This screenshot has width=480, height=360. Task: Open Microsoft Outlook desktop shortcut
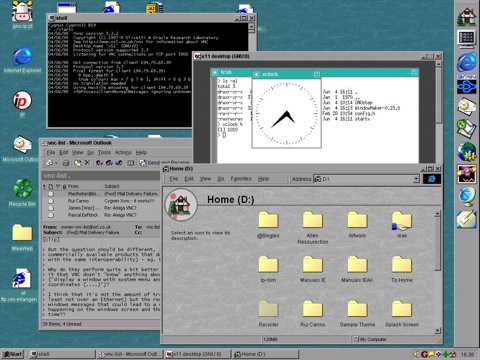pyautogui.click(x=22, y=148)
